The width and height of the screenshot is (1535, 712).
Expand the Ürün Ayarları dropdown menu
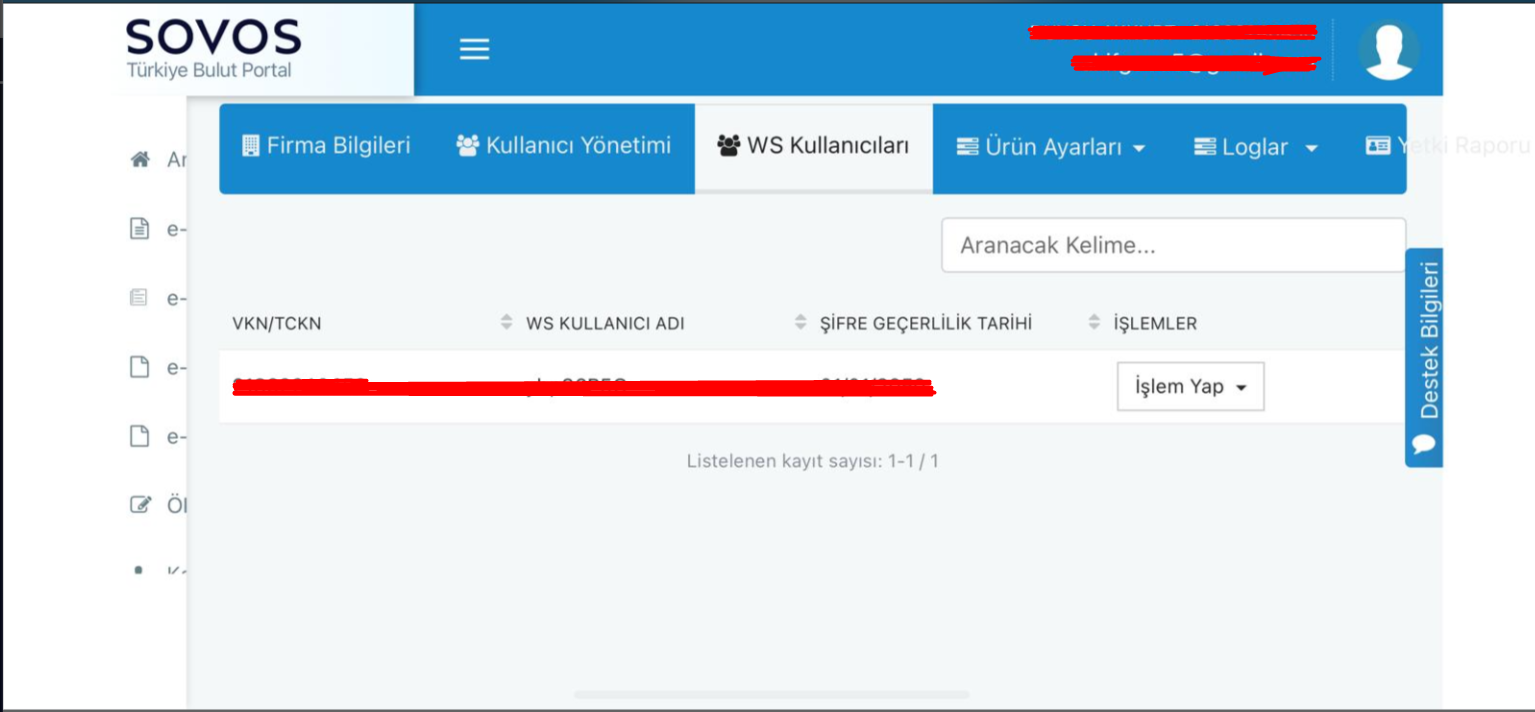coord(1050,148)
